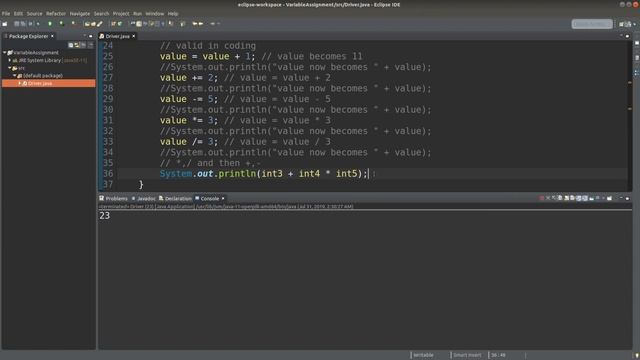Open the Navigate menu
The image size is (640, 360).
(x=80, y=13)
